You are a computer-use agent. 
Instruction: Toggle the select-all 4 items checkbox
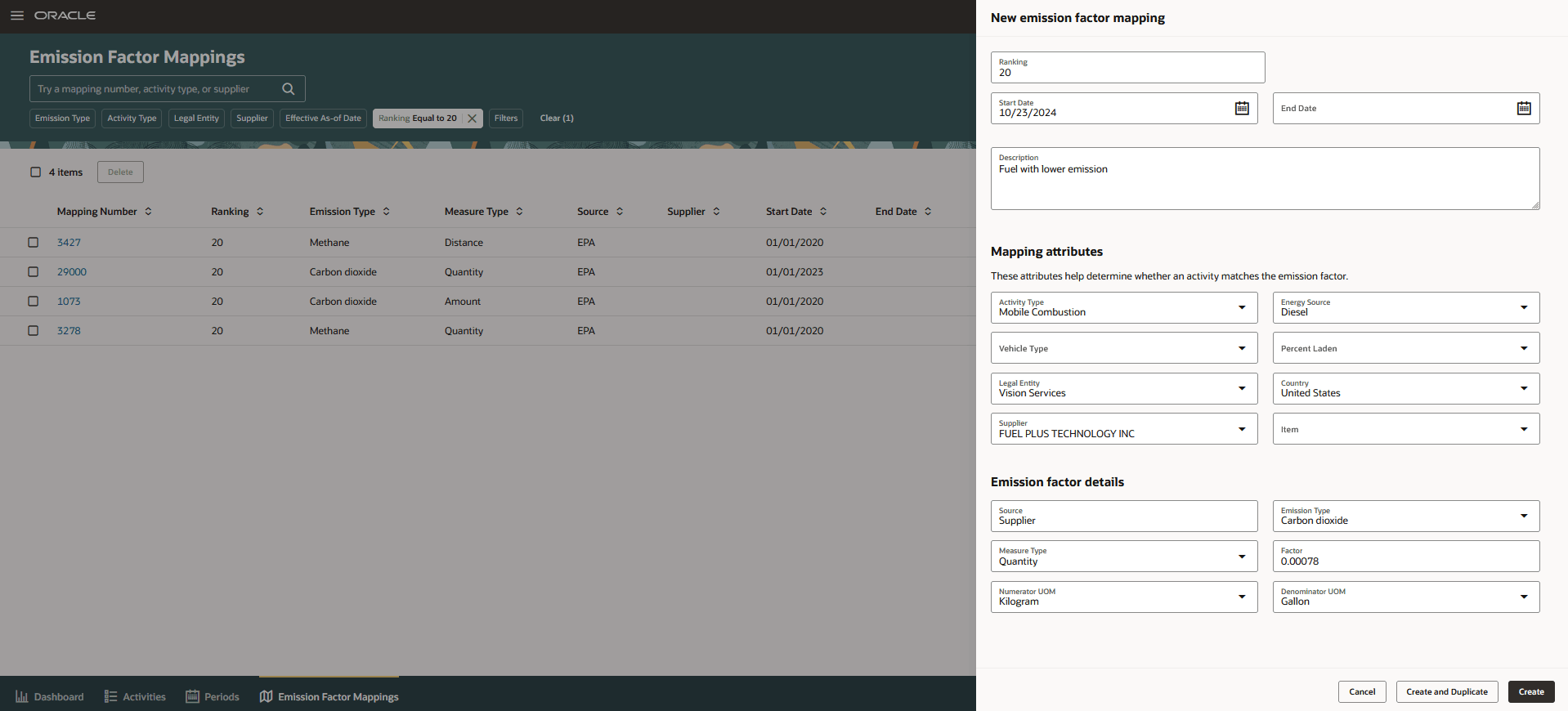coord(36,172)
